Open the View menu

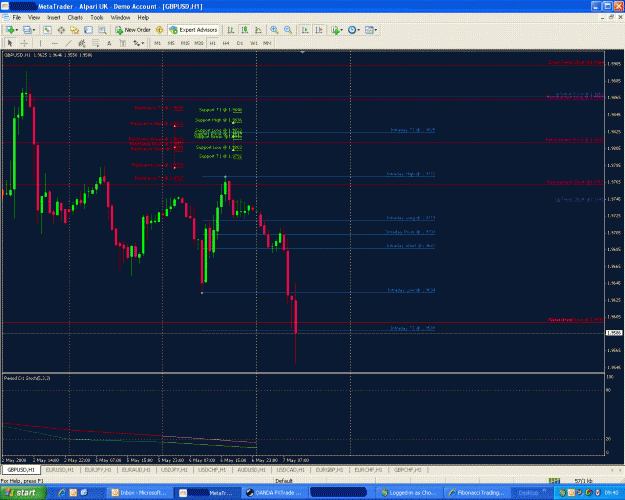point(33,18)
